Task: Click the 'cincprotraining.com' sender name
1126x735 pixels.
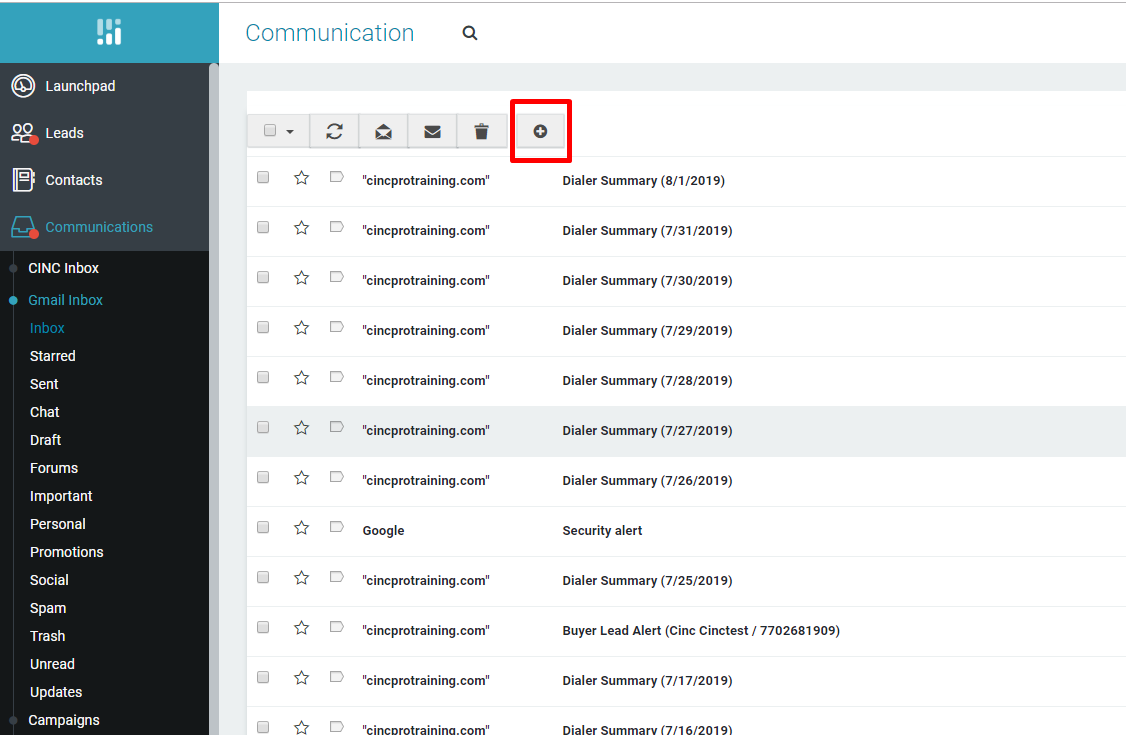Action: [425, 180]
